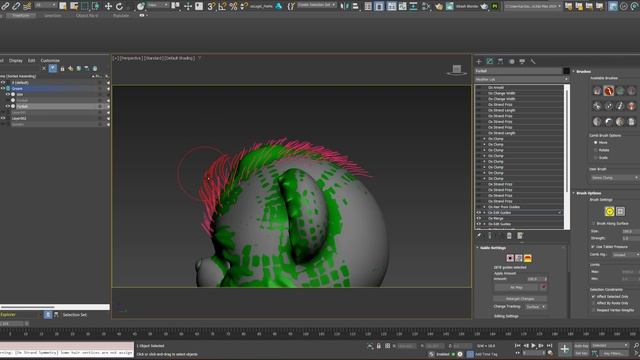
Task: Click the black object color swatch
Action: [566, 71]
